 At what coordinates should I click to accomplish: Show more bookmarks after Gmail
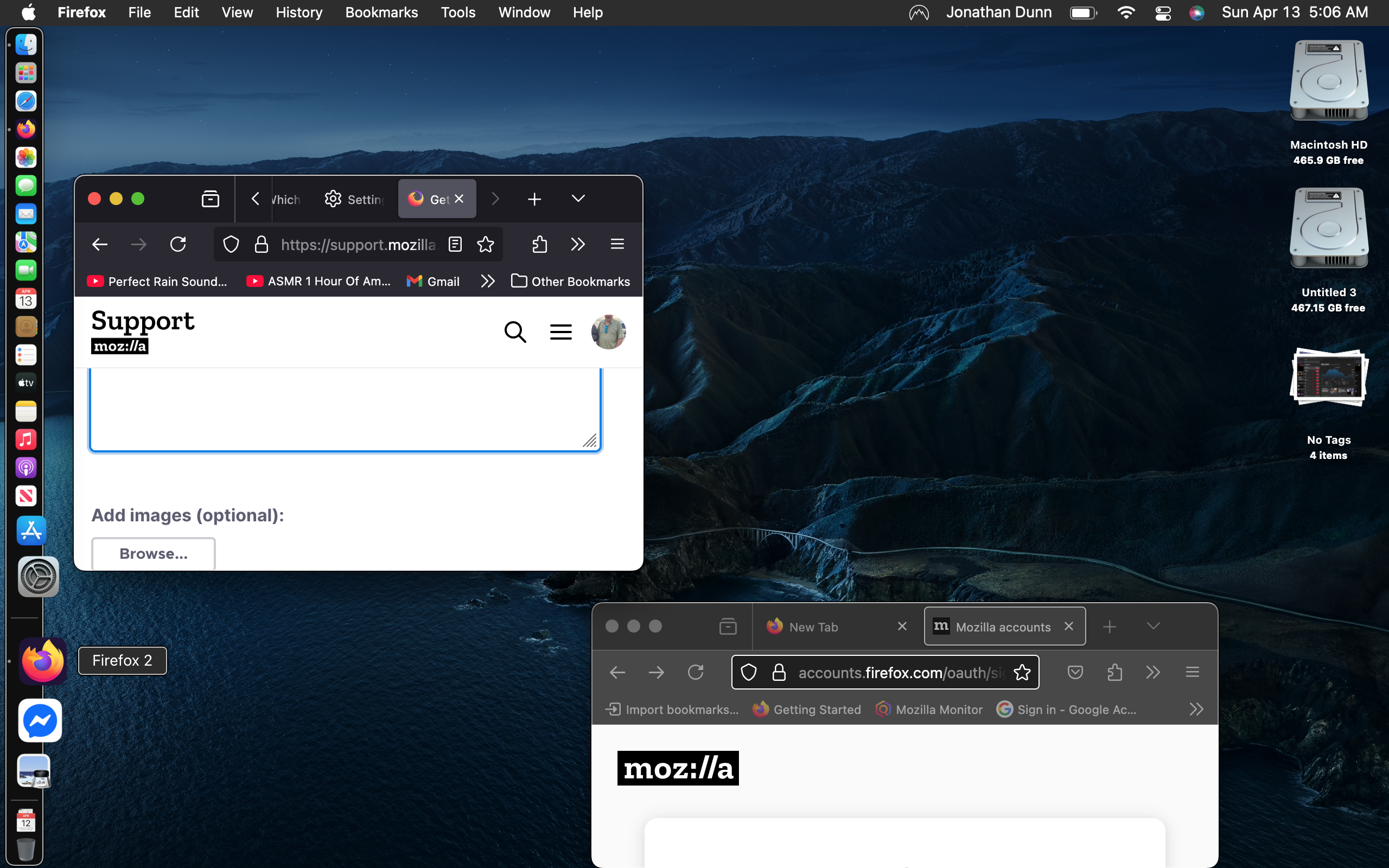pyautogui.click(x=487, y=282)
